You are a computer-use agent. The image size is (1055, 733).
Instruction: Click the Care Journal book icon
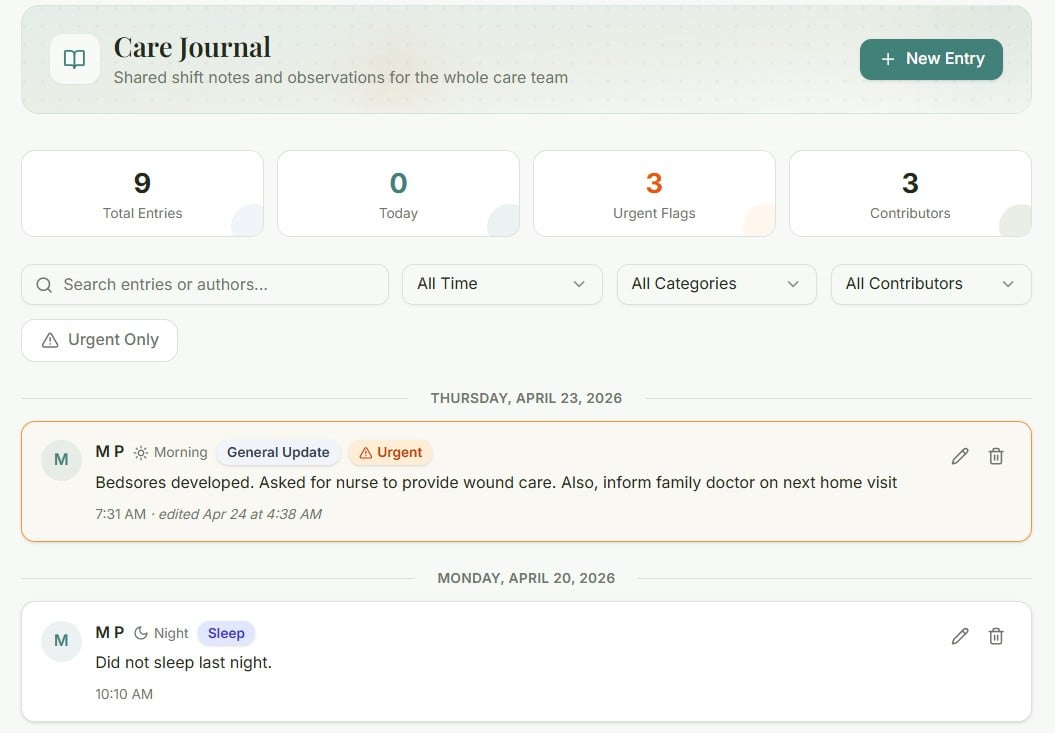click(x=75, y=59)
